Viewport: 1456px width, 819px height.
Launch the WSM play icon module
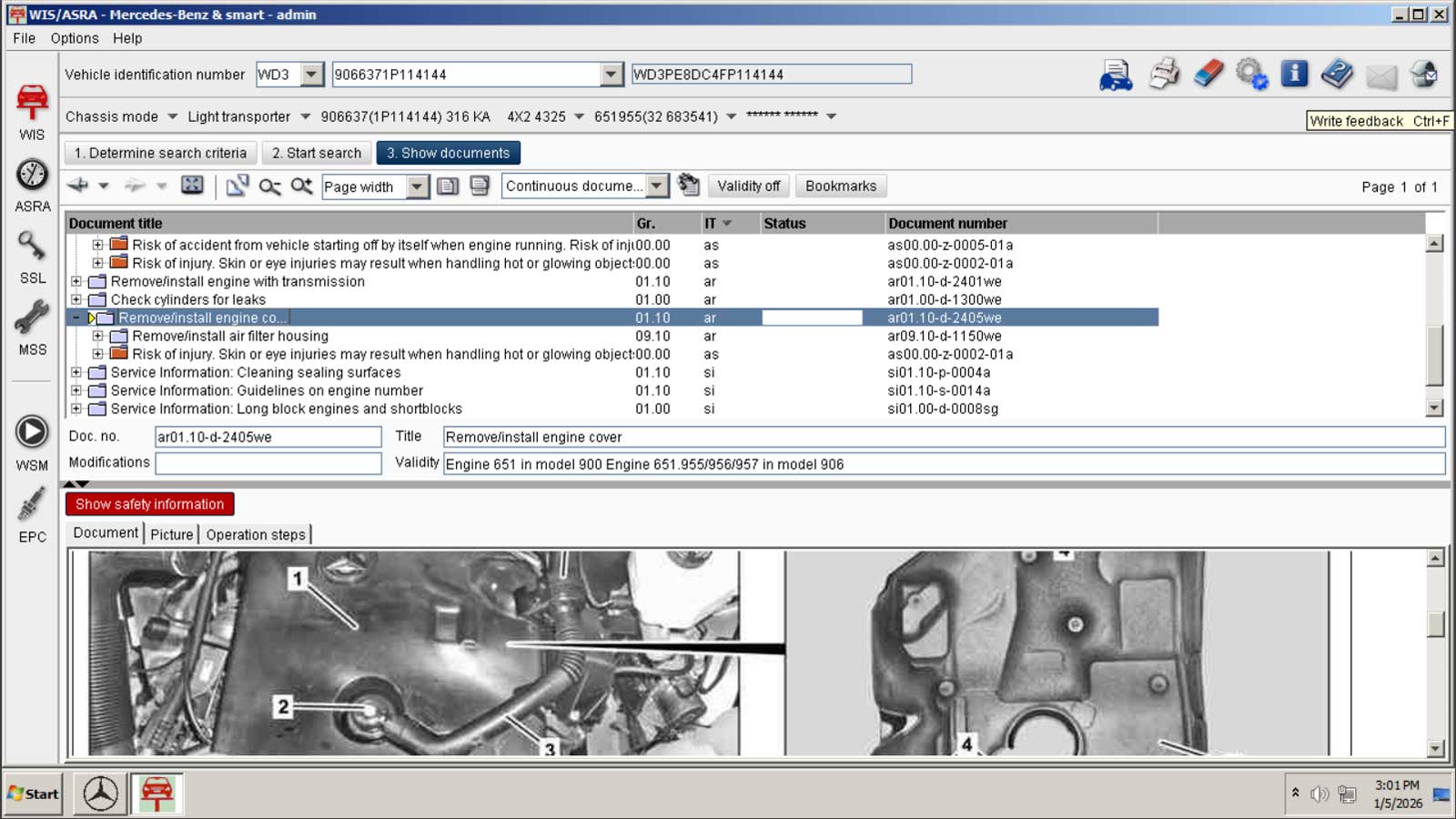[x=32, y=431]
